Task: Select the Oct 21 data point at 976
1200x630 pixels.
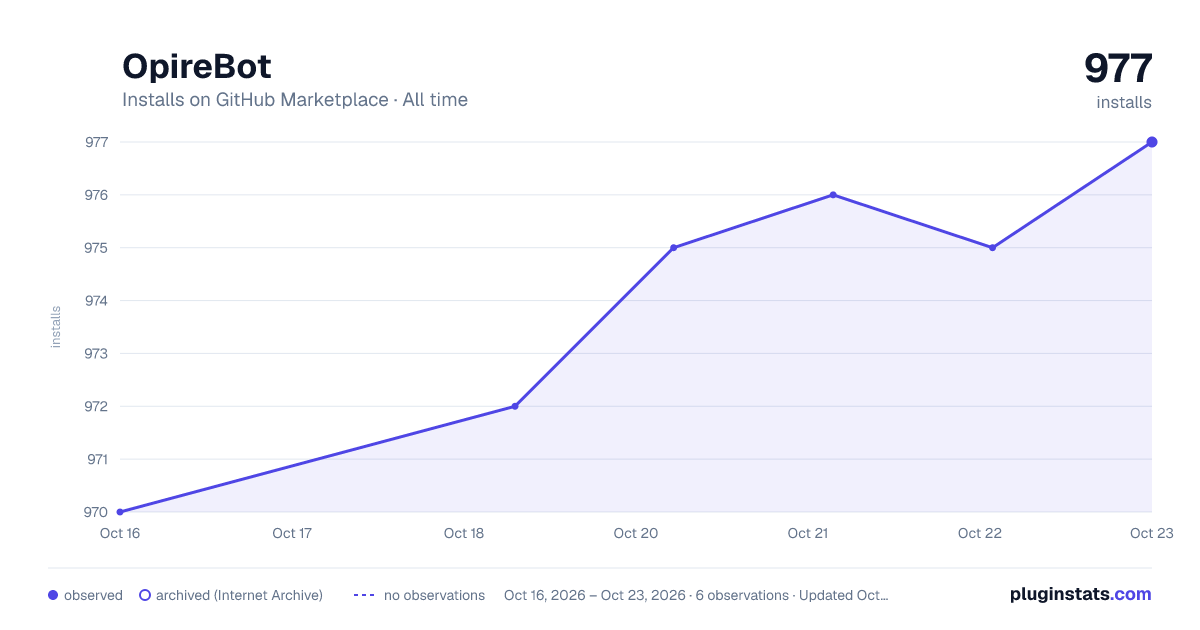Action: (x=833, y=195)
